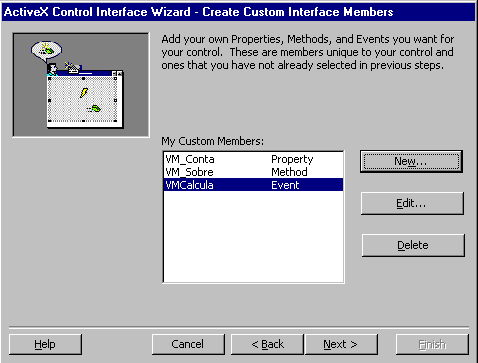Select the VM_Sobre method row
Viewport: 478px width, 363px height.
pyautogui.click(x=253, y=172)
